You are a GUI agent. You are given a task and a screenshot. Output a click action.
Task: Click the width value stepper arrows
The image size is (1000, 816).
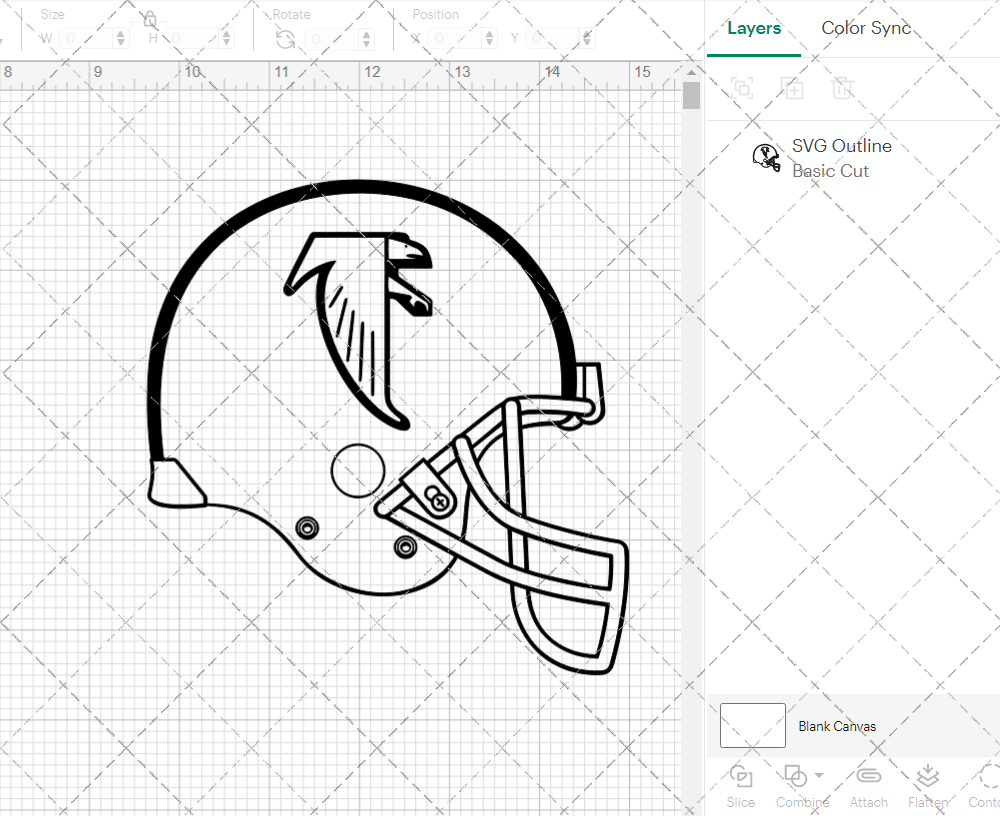[120, 37]
